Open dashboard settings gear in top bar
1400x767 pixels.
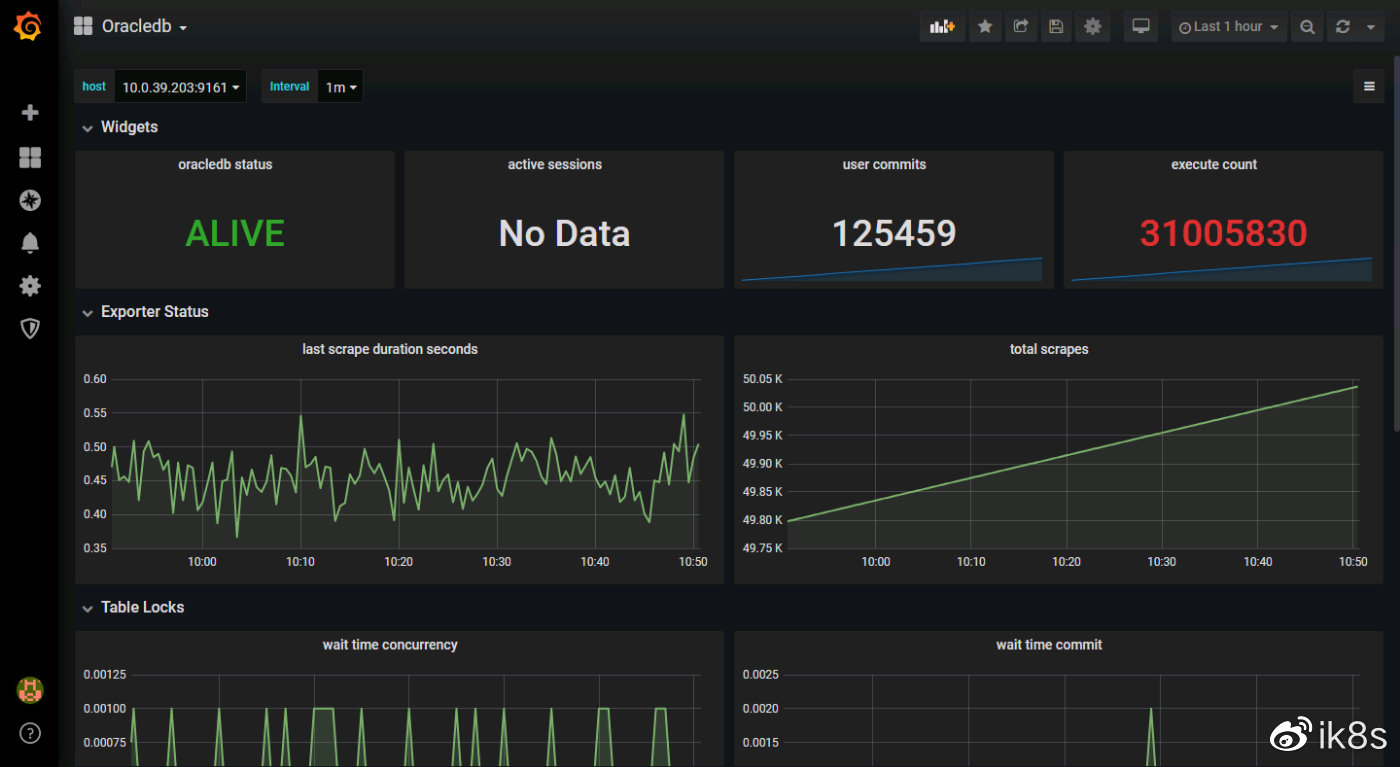pyautogui.click(x=1092, y=27)
